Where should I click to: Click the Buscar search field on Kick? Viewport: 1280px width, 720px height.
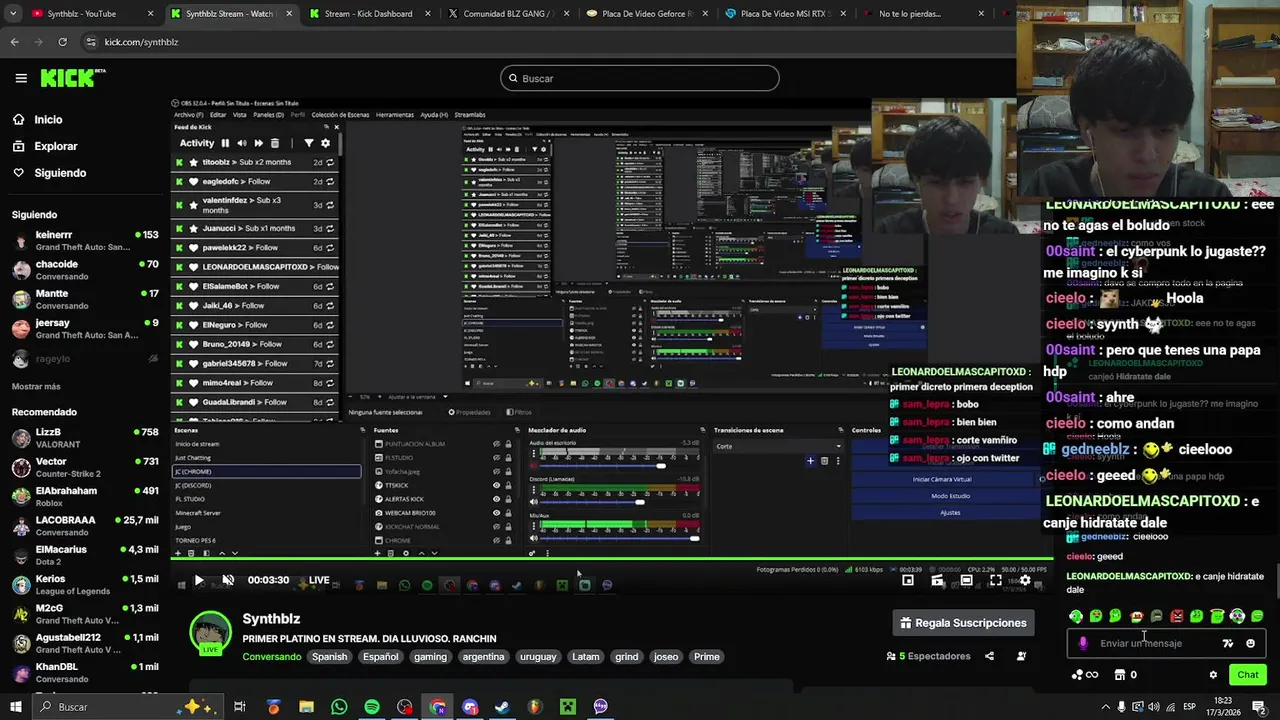640,78
